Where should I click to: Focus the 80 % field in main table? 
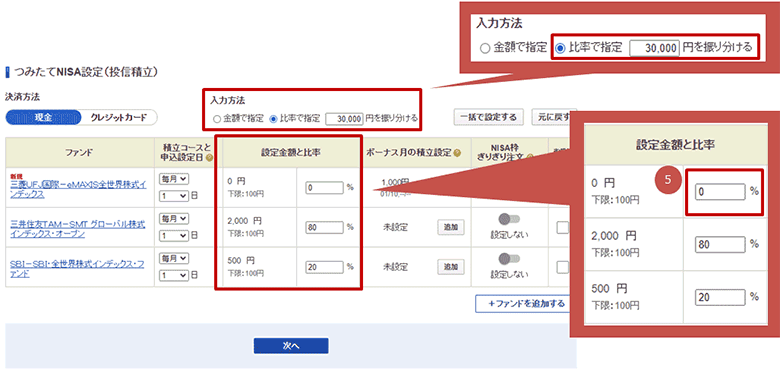(325, 227)
